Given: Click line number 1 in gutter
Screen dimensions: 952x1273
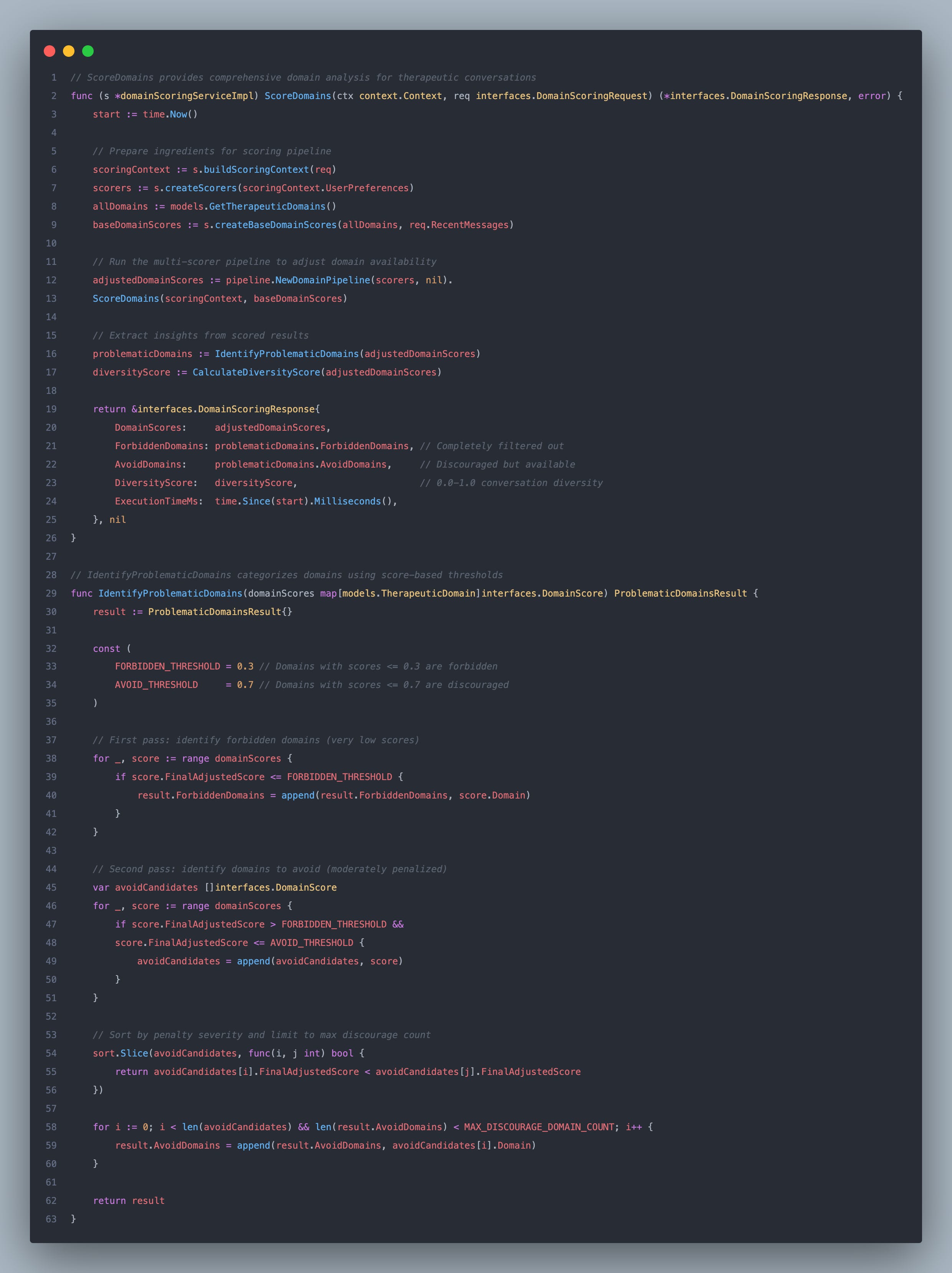Looking at the screenshot, I should [53, 78].
